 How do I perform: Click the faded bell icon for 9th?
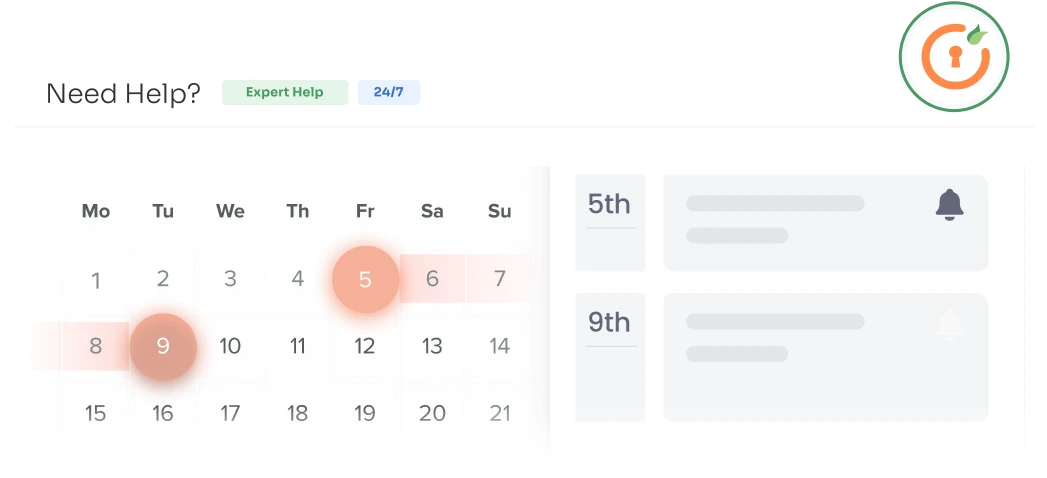[949, 325]
